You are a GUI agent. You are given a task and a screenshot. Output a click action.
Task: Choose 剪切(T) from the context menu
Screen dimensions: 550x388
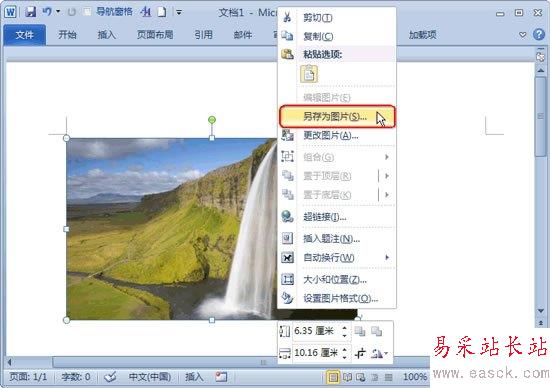pyautogui.click(x=337, y=18)
